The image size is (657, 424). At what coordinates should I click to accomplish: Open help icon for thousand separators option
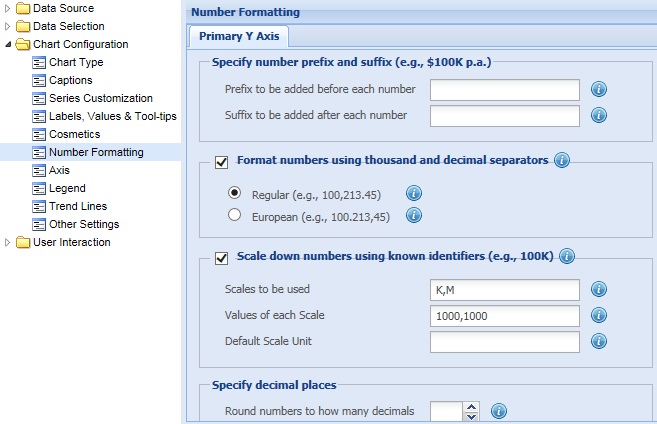pos(562,161)
